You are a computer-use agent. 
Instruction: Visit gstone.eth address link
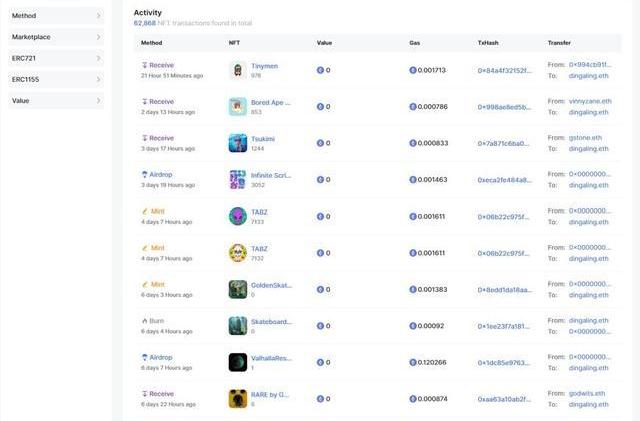tap(586, 138)
